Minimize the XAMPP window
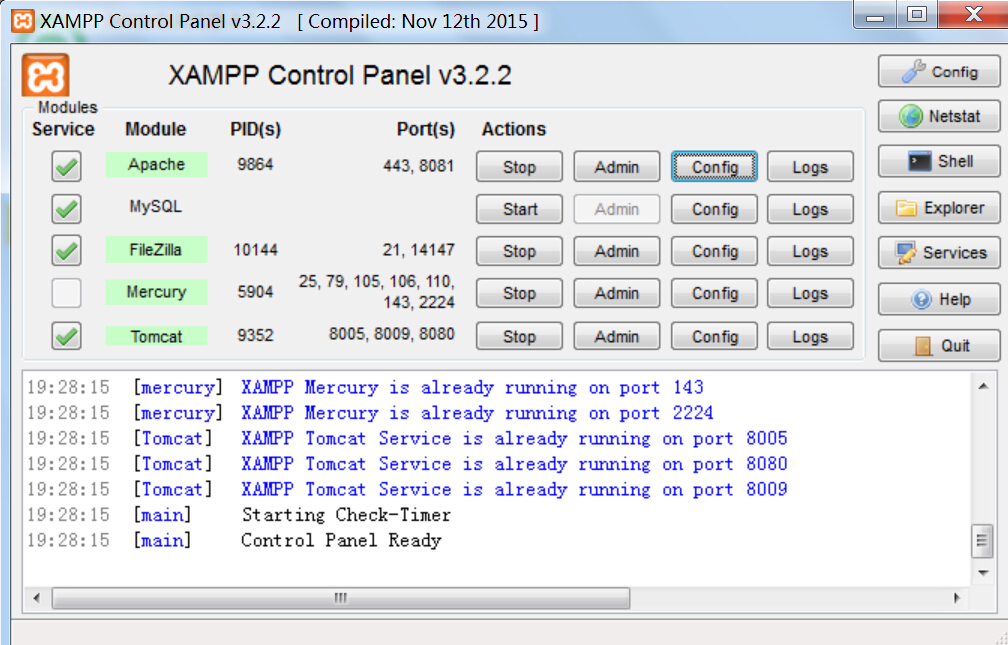Screen dimensions: 1008x645 (875, 15)
